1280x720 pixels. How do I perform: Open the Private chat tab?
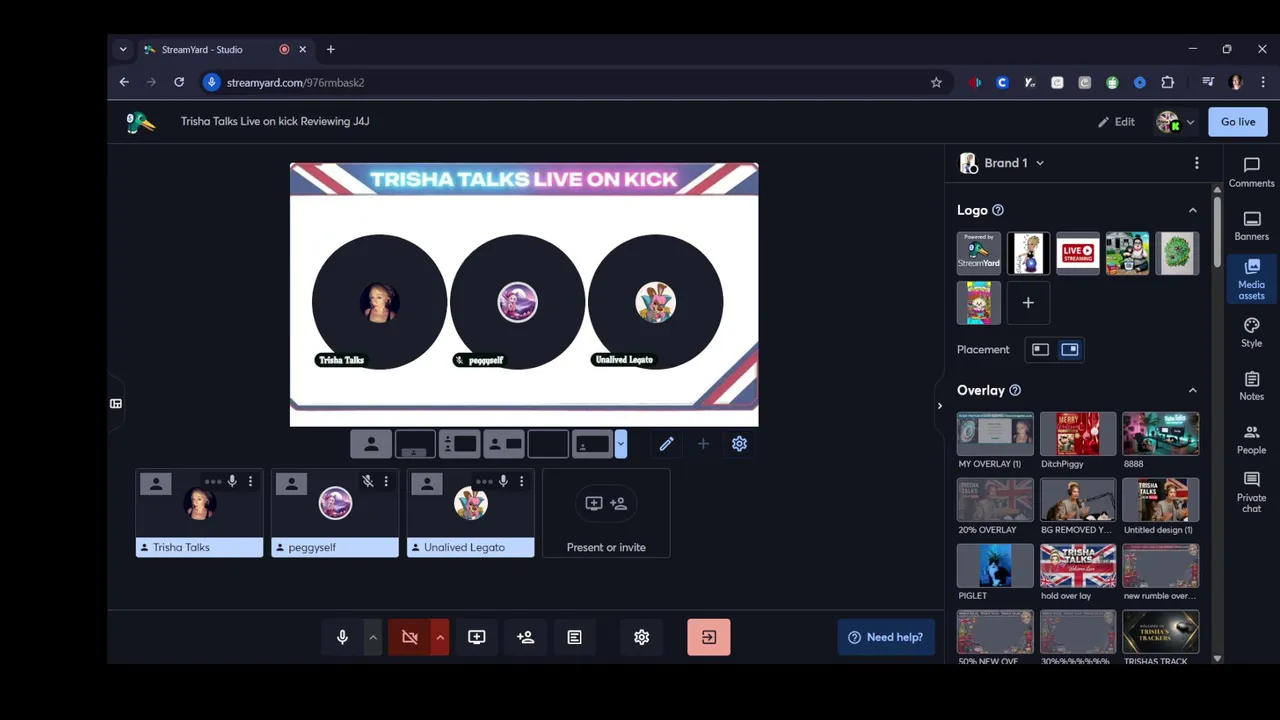(x=1251, y=493)
